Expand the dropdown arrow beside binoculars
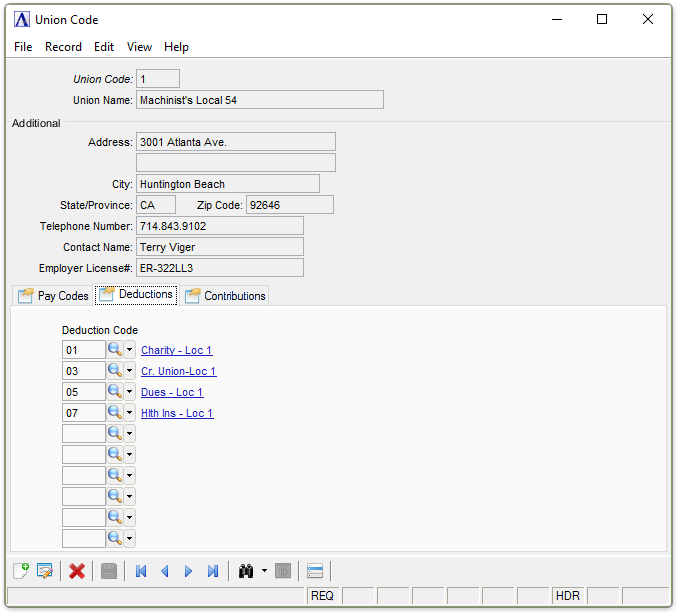681x616 pixels. [x=264, y=571]
